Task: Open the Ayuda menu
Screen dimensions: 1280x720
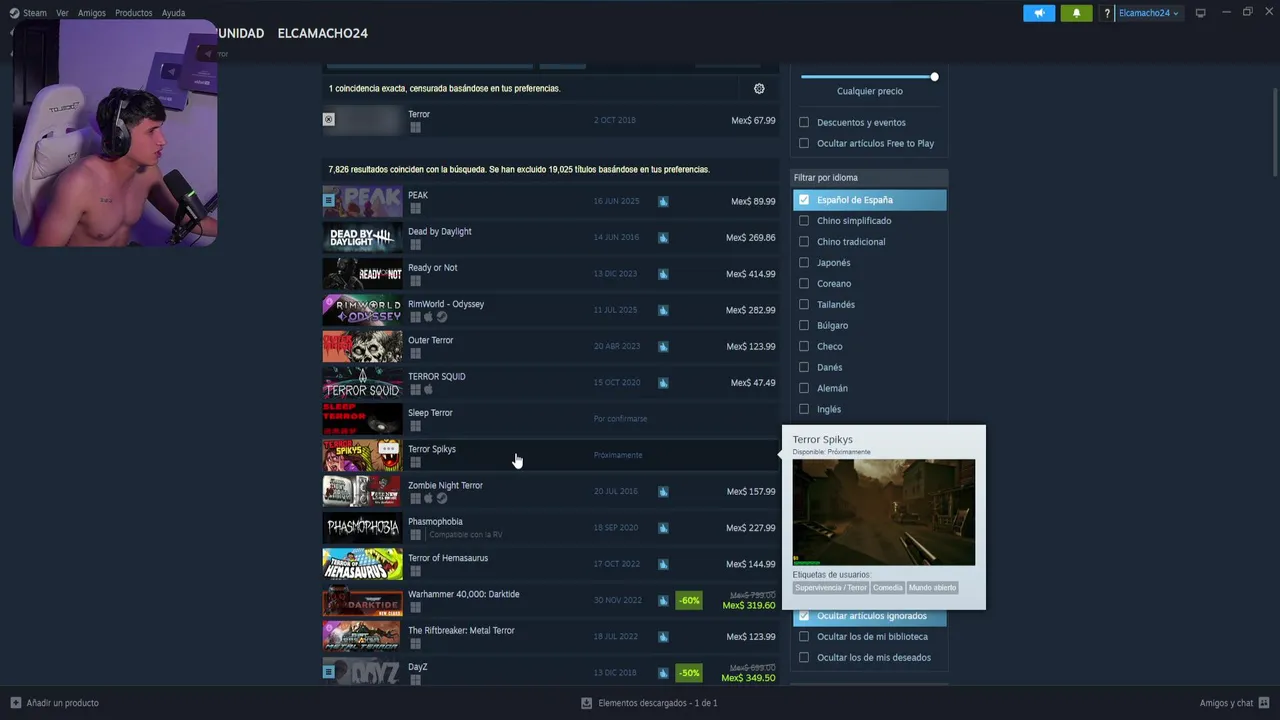Action: tap(173, 13)
